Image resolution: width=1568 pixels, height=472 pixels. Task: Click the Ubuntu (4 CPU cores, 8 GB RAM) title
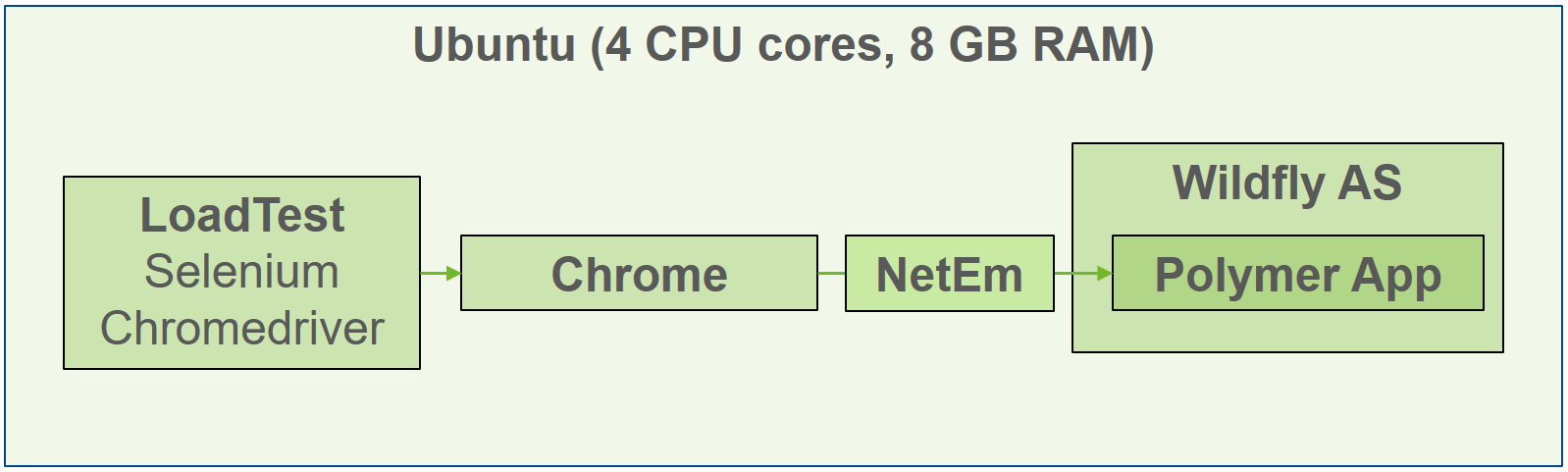(x=783, y=45)
